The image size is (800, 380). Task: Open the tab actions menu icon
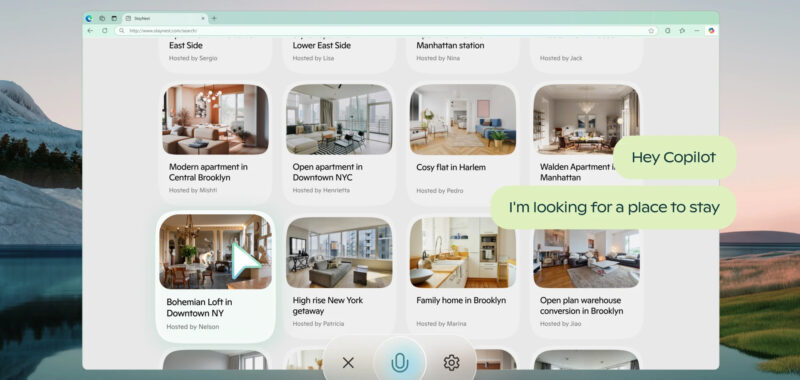[114, 18]
